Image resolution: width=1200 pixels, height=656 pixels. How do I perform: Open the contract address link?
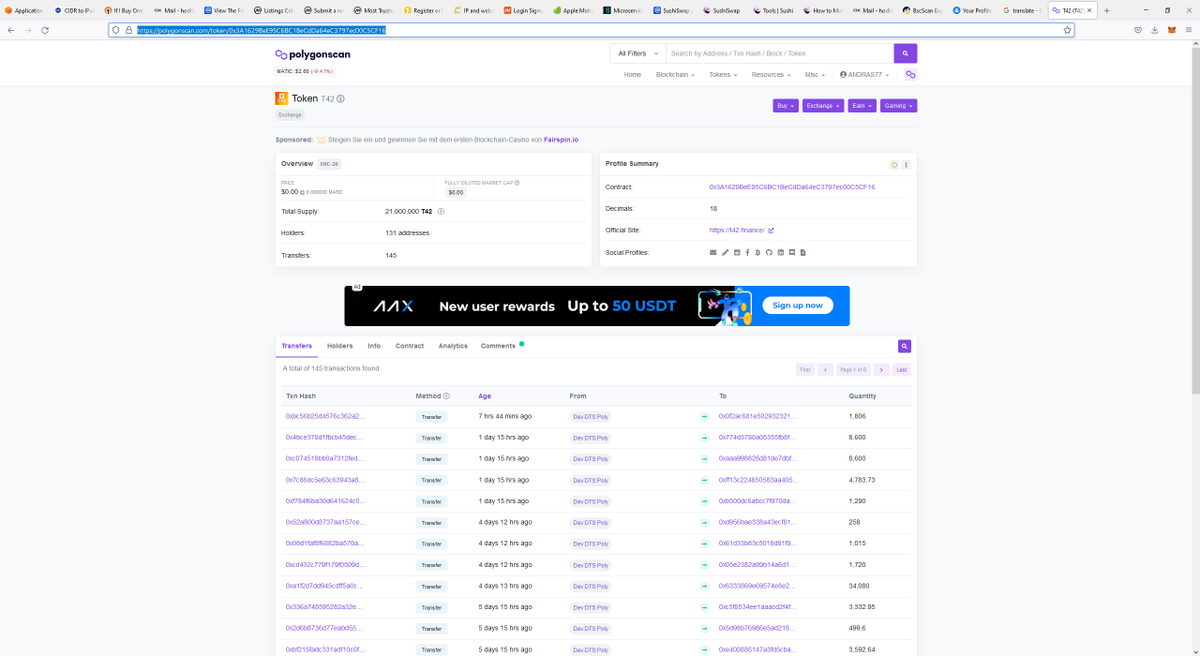pos(792,187)
